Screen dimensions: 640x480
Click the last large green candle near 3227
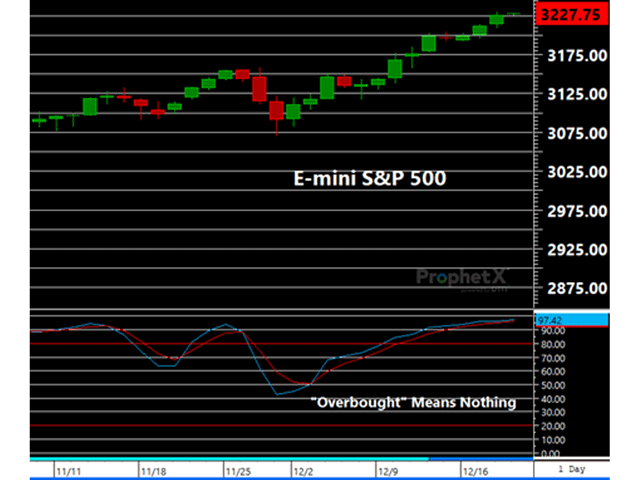pyautogui.click(x=496, y=19)
